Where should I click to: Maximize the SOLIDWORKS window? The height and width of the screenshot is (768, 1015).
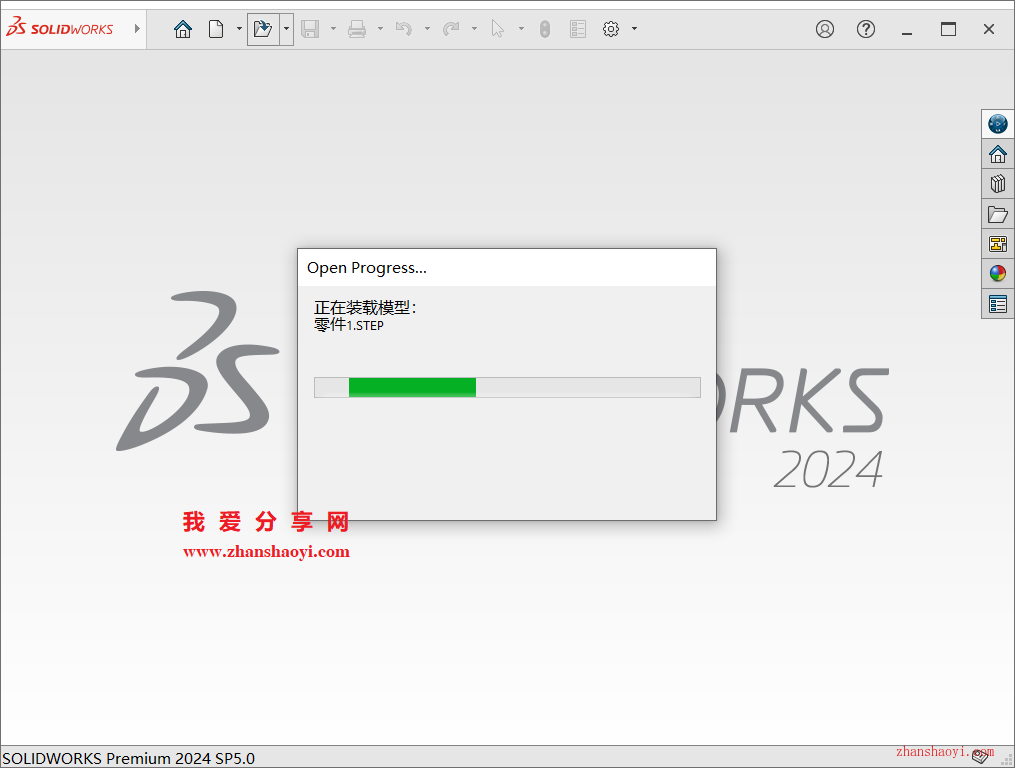[948, 29]
